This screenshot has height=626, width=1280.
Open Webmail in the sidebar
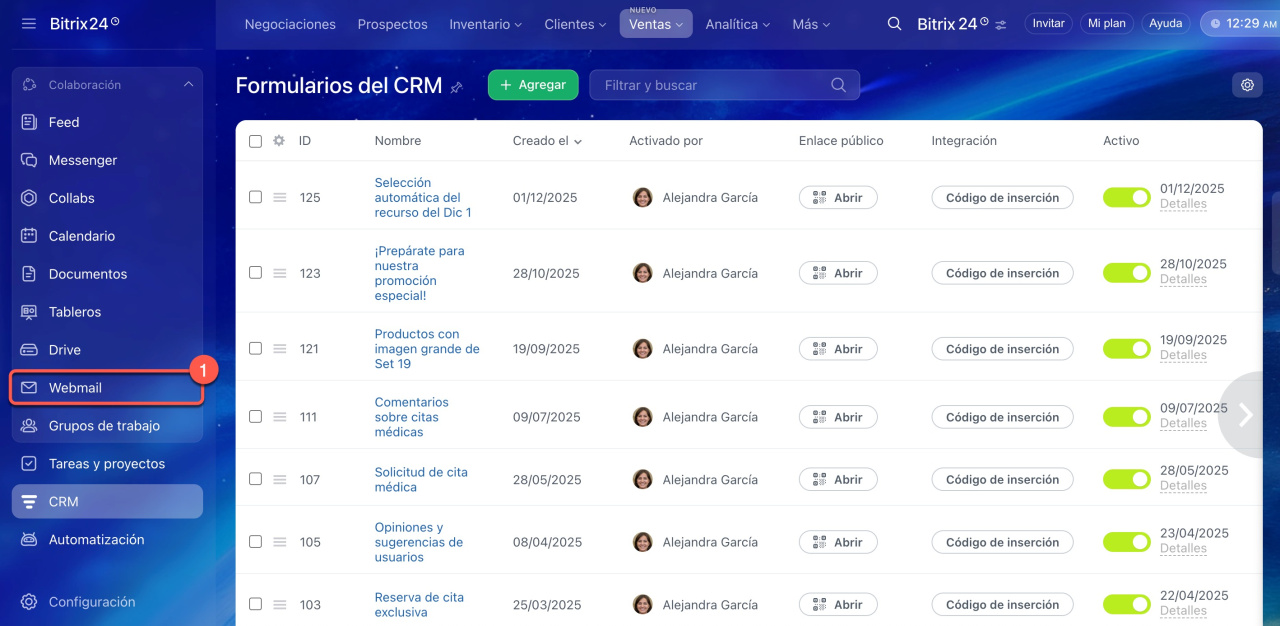pyautogui.click(x=75, y=388)
